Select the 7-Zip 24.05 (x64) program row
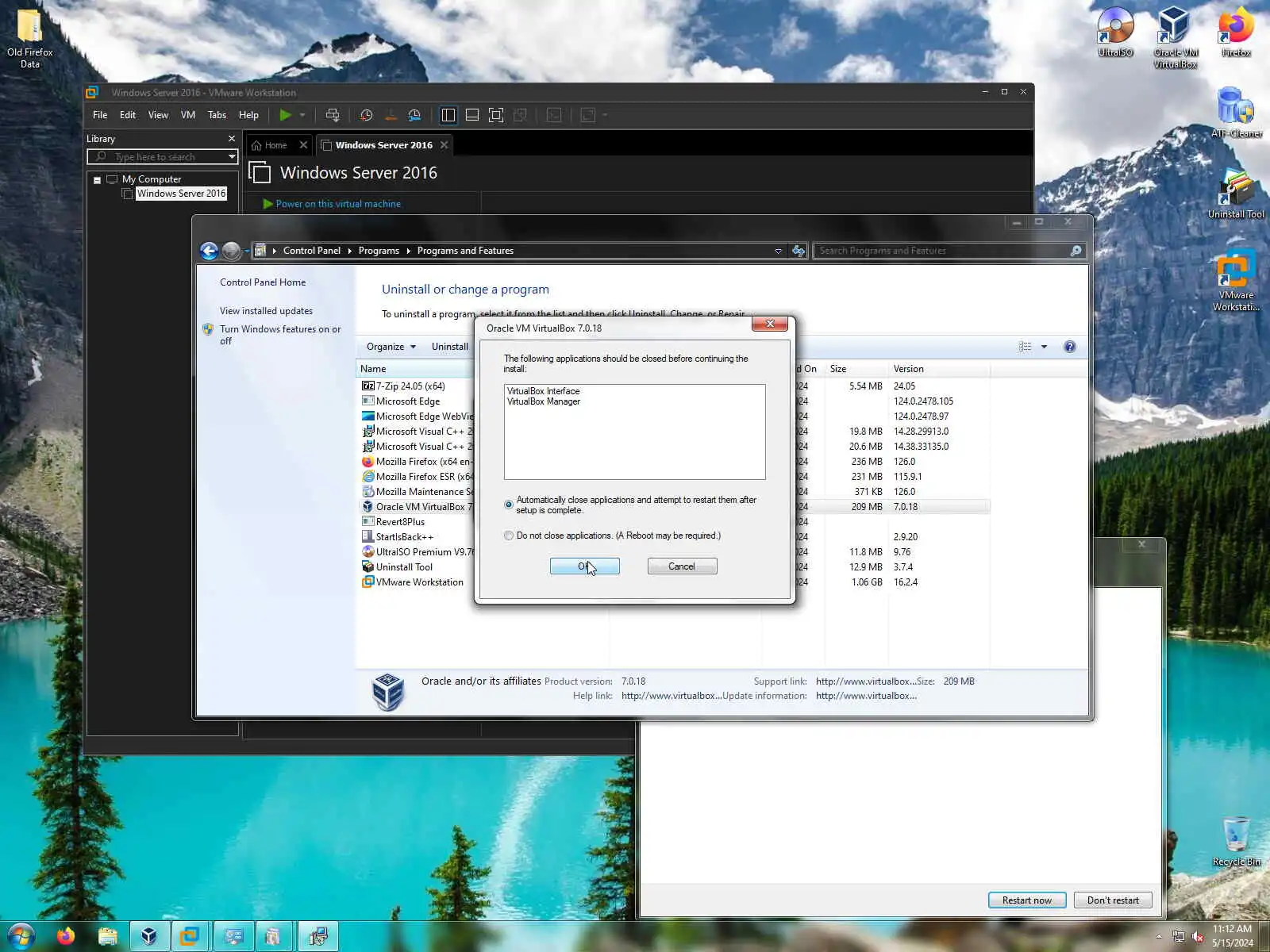The image size is (1270, 952). 675,386
